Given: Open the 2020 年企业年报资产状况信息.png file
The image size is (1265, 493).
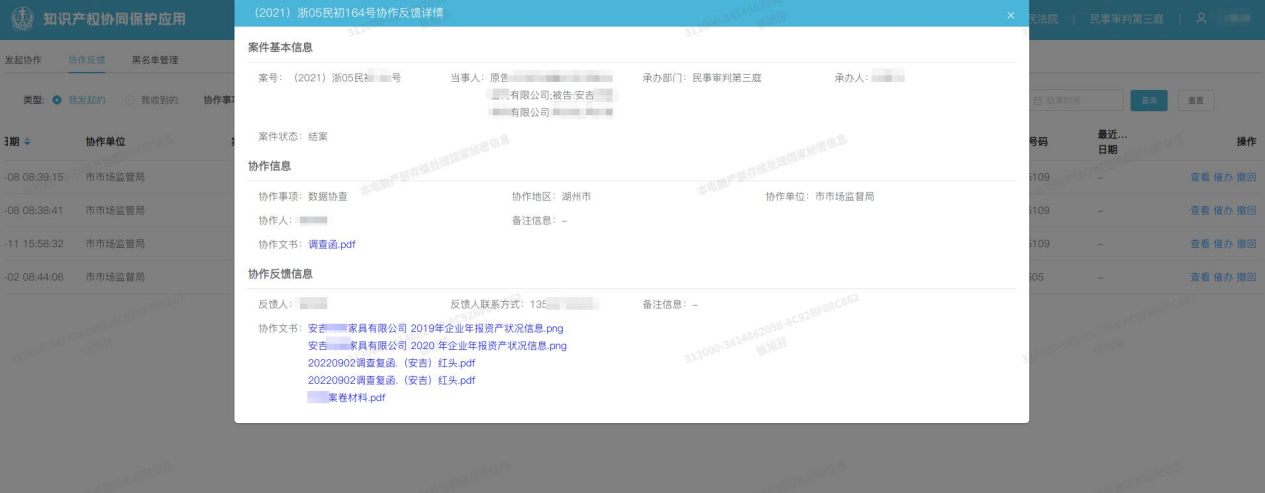Looking at the screenshot, I should [x=437, y=346].
